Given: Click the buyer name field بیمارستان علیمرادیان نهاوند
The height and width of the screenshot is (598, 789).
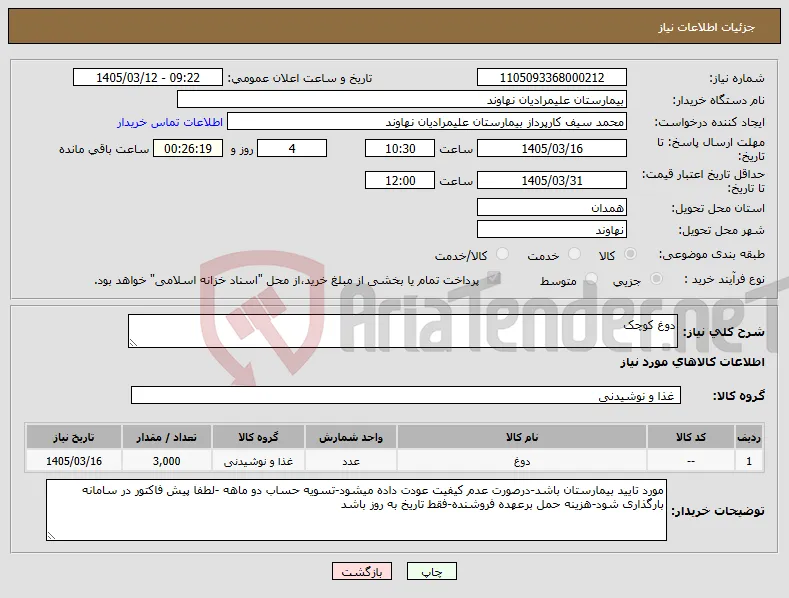Looking at the screenshot, I should click(x=402, y=100).
